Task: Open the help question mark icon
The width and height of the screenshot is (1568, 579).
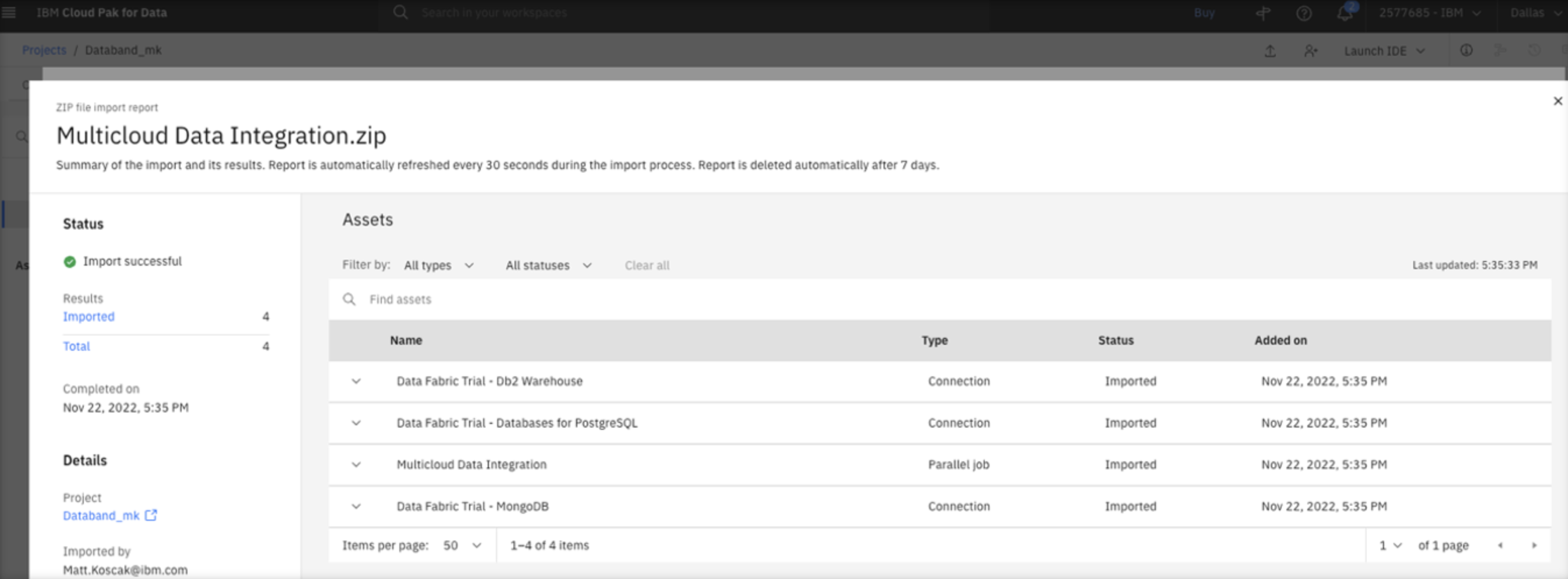Action: tap(1303, 13)
